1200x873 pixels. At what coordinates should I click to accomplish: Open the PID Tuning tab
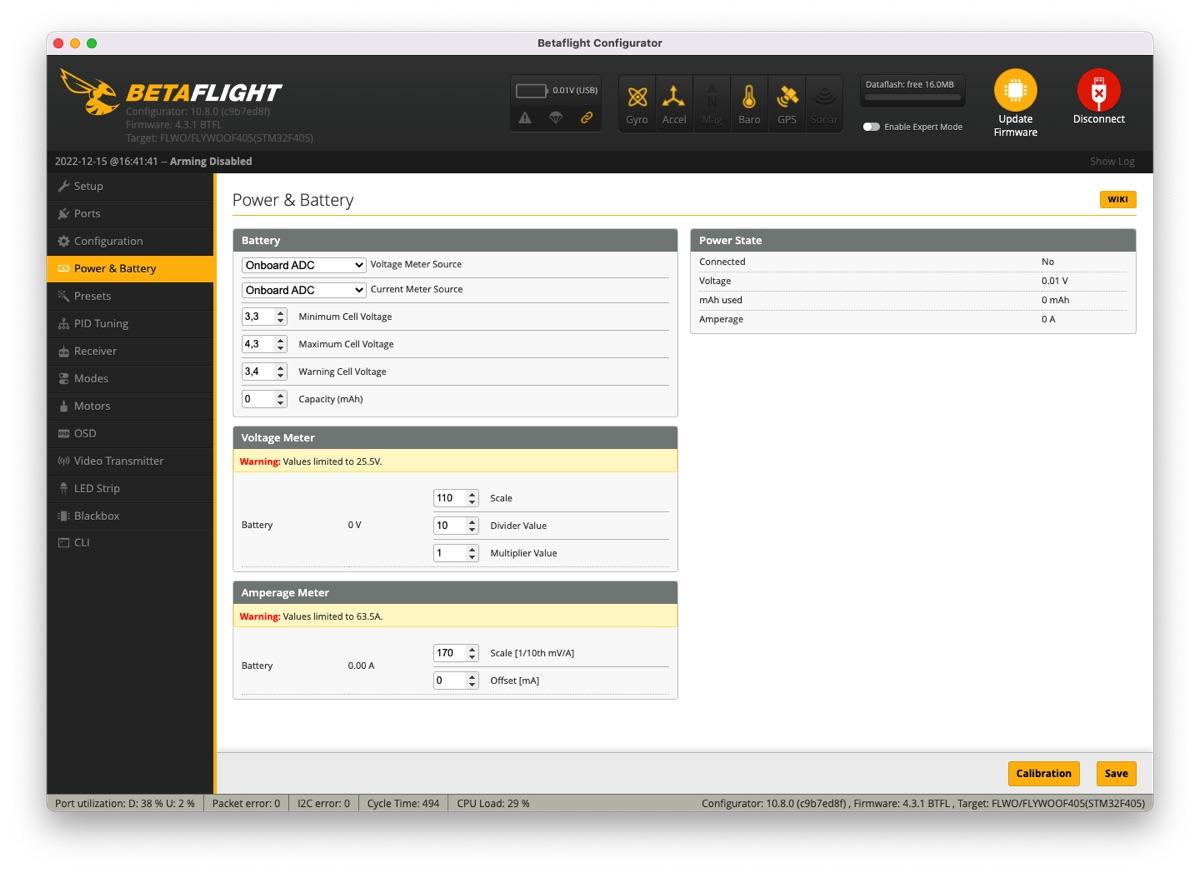(130, 324)
